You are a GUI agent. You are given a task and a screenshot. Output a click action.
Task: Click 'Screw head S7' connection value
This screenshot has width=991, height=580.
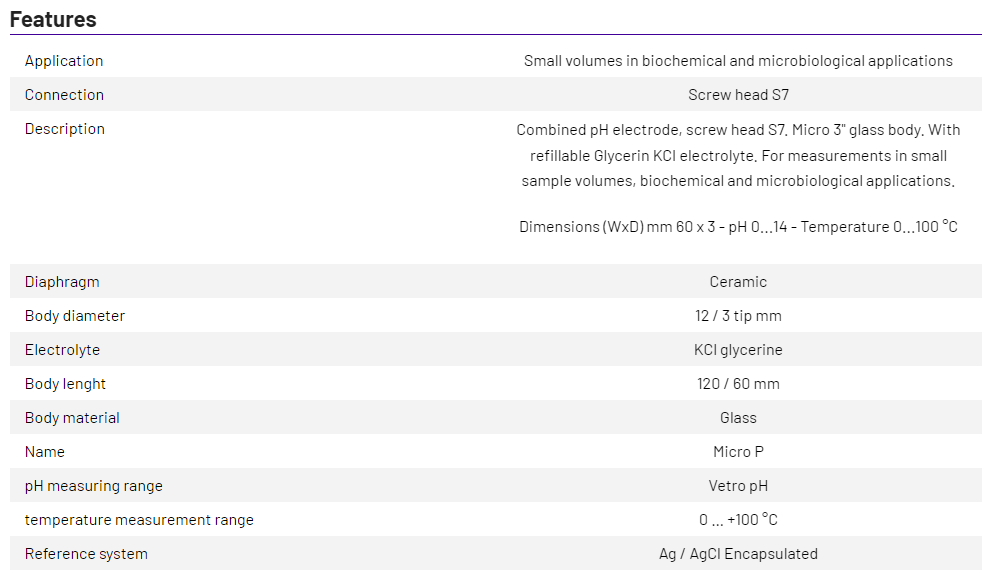(738, 95)
